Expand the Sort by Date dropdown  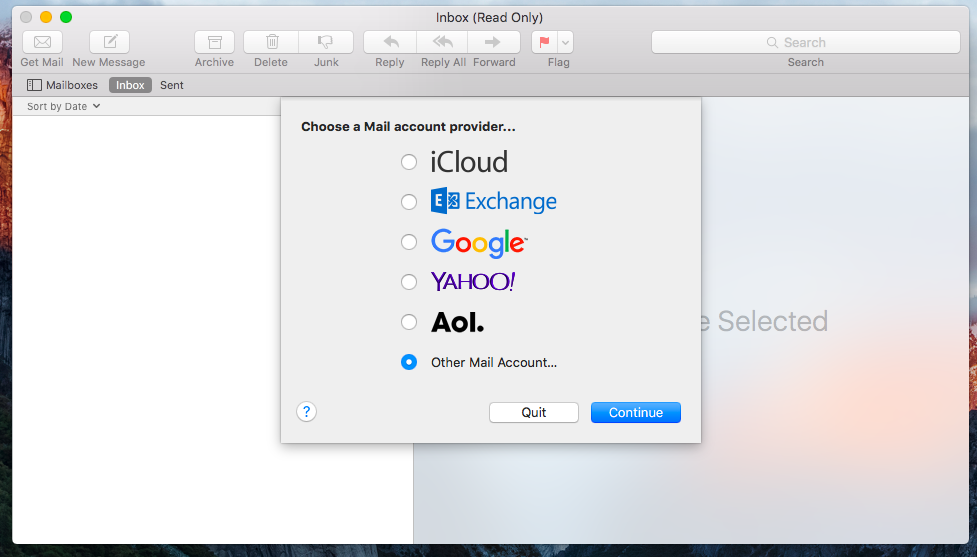[x=64, y=106]
